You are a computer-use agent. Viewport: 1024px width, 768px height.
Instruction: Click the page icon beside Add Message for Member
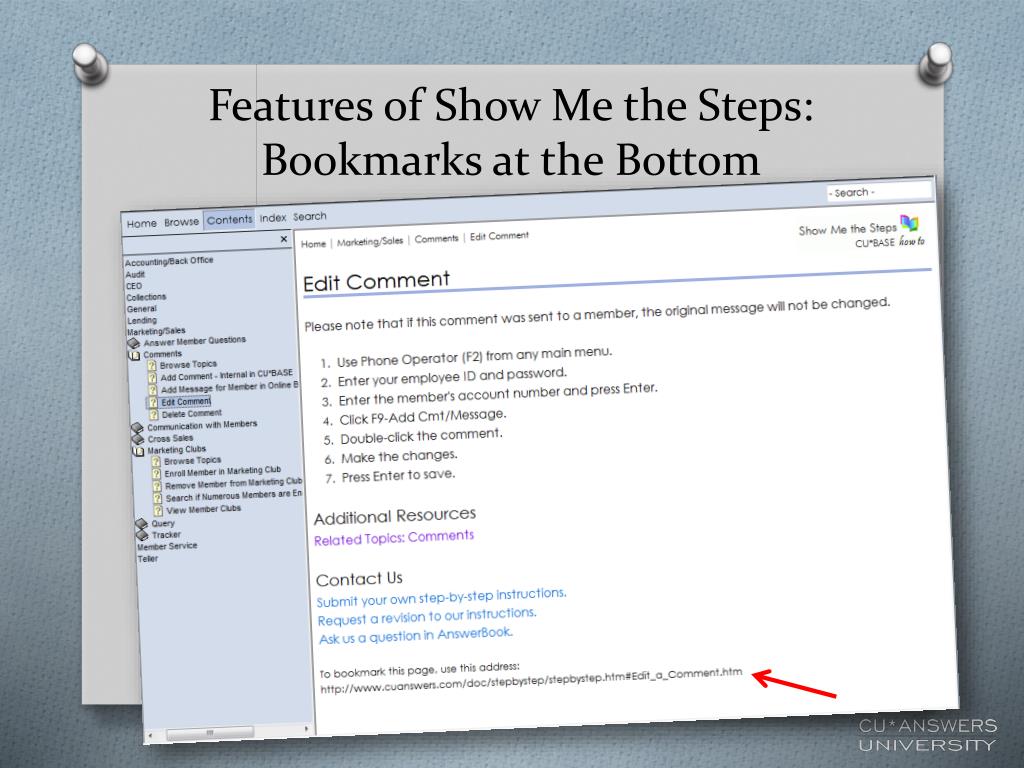click(x=153, y=390)
